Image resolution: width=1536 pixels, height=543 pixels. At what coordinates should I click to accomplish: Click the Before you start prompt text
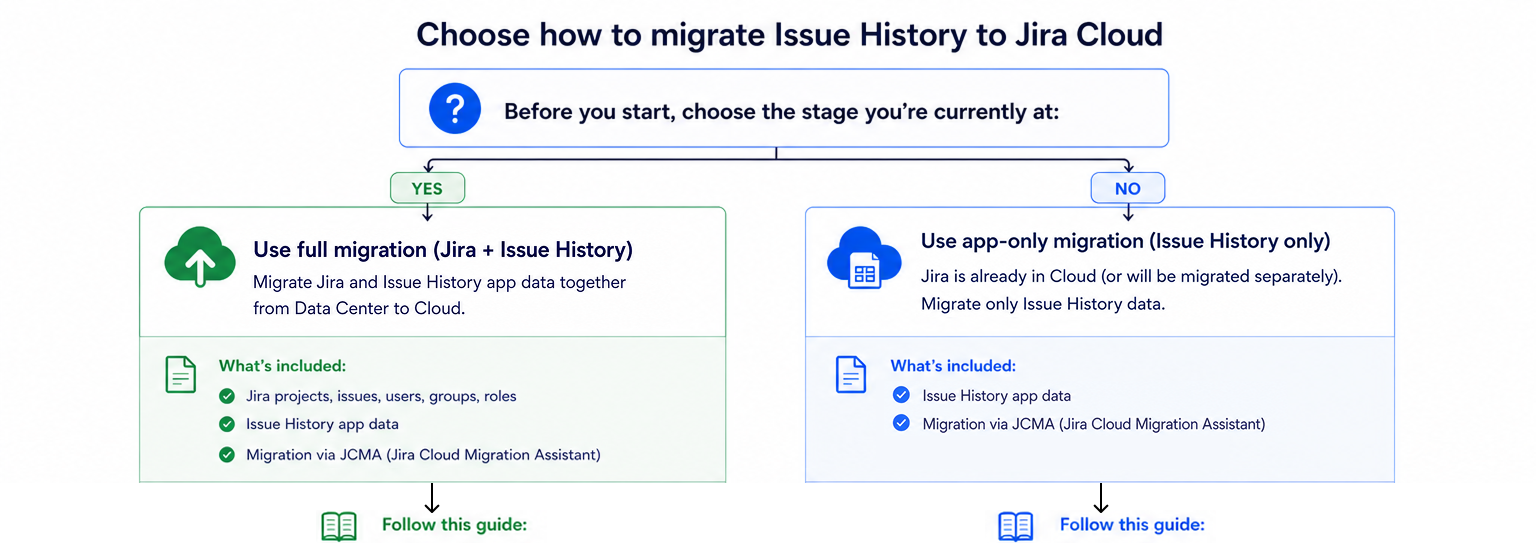tap(781, 111)
